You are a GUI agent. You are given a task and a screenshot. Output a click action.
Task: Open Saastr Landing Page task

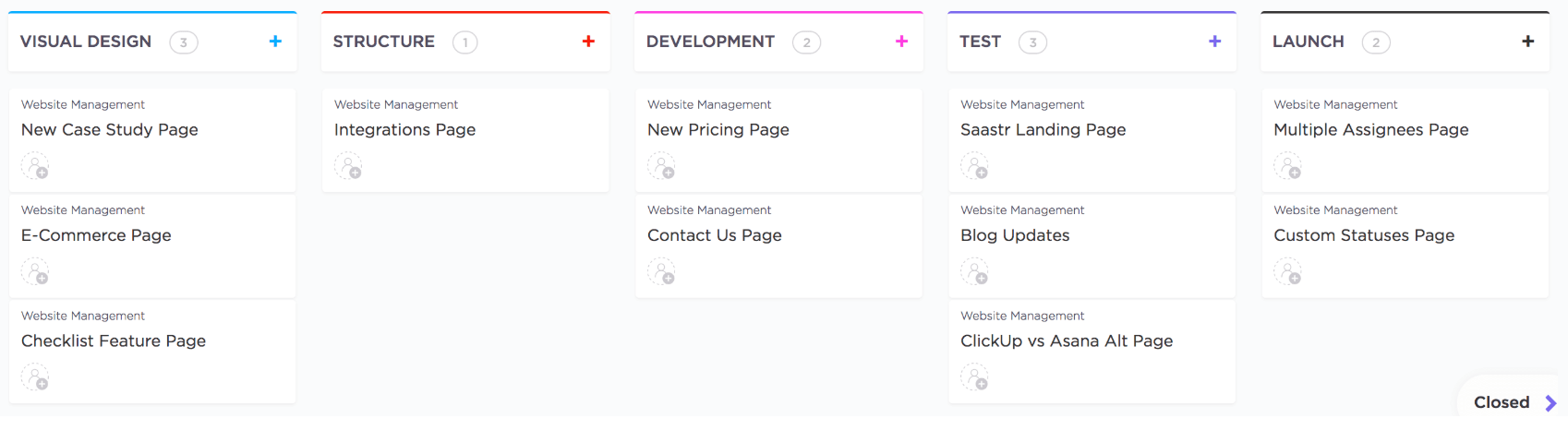[1043, 130]
